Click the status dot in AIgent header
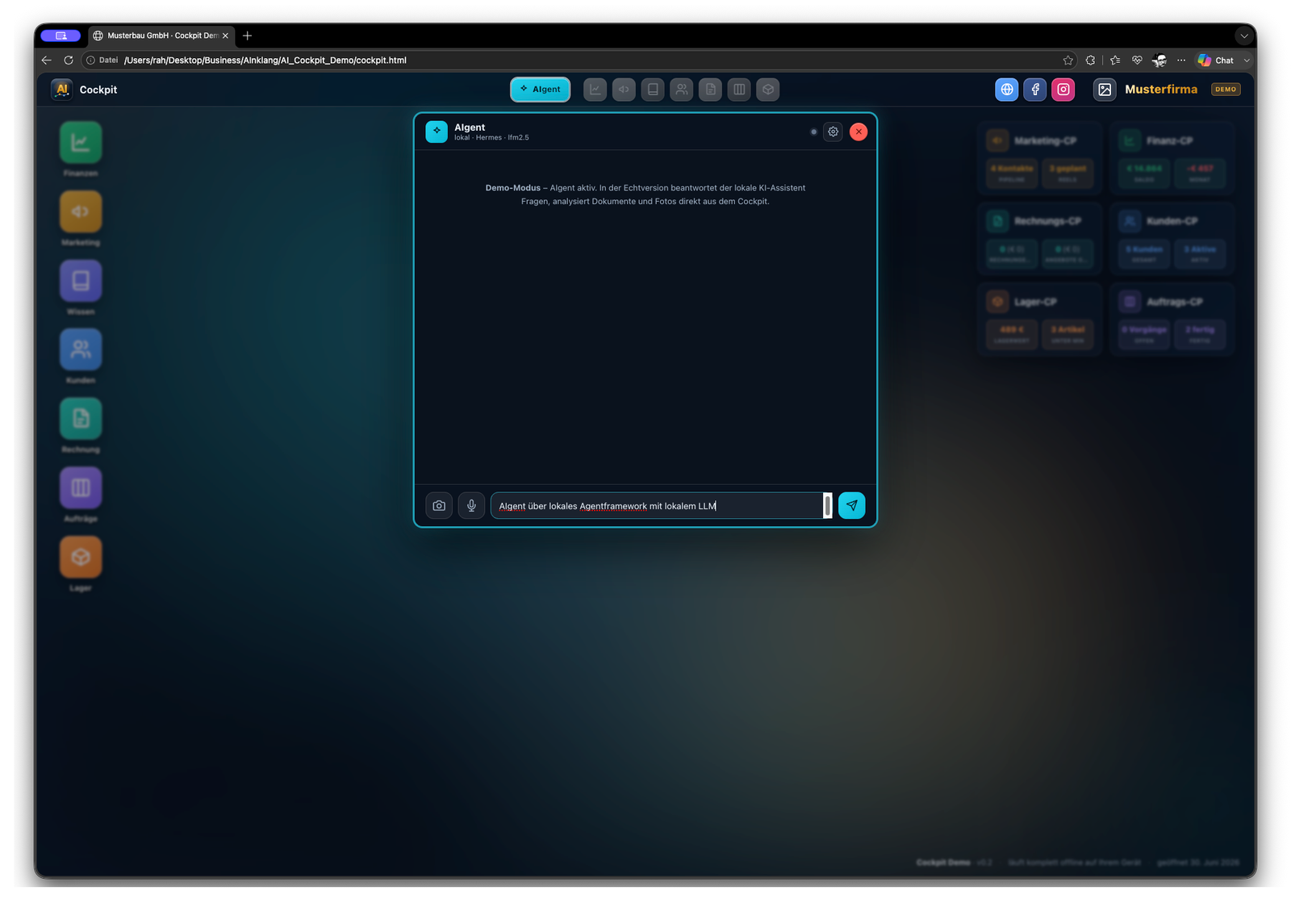 click(x=813, y=132)
